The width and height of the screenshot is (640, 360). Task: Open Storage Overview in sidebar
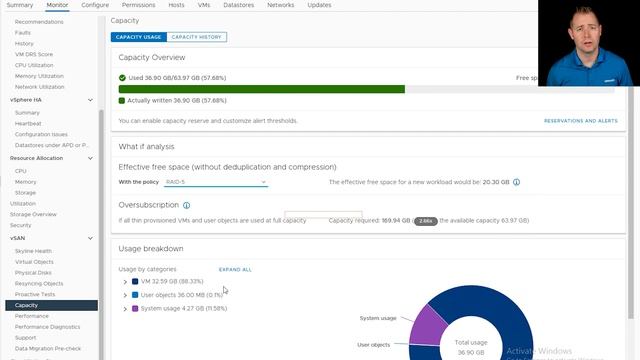click(33, 214)
